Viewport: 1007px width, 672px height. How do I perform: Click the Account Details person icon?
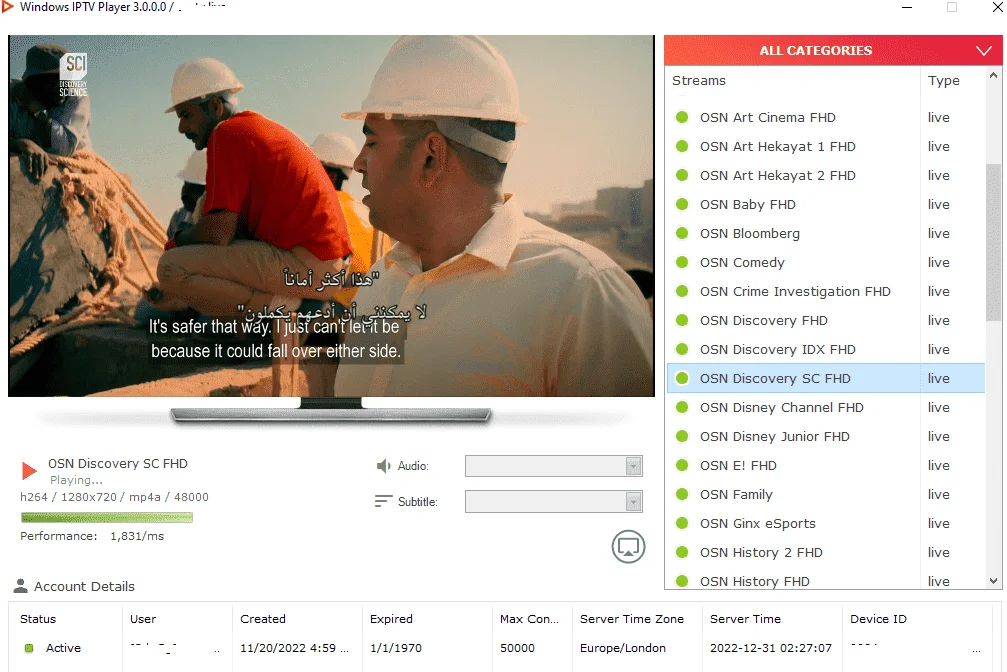tap(21, 586)
